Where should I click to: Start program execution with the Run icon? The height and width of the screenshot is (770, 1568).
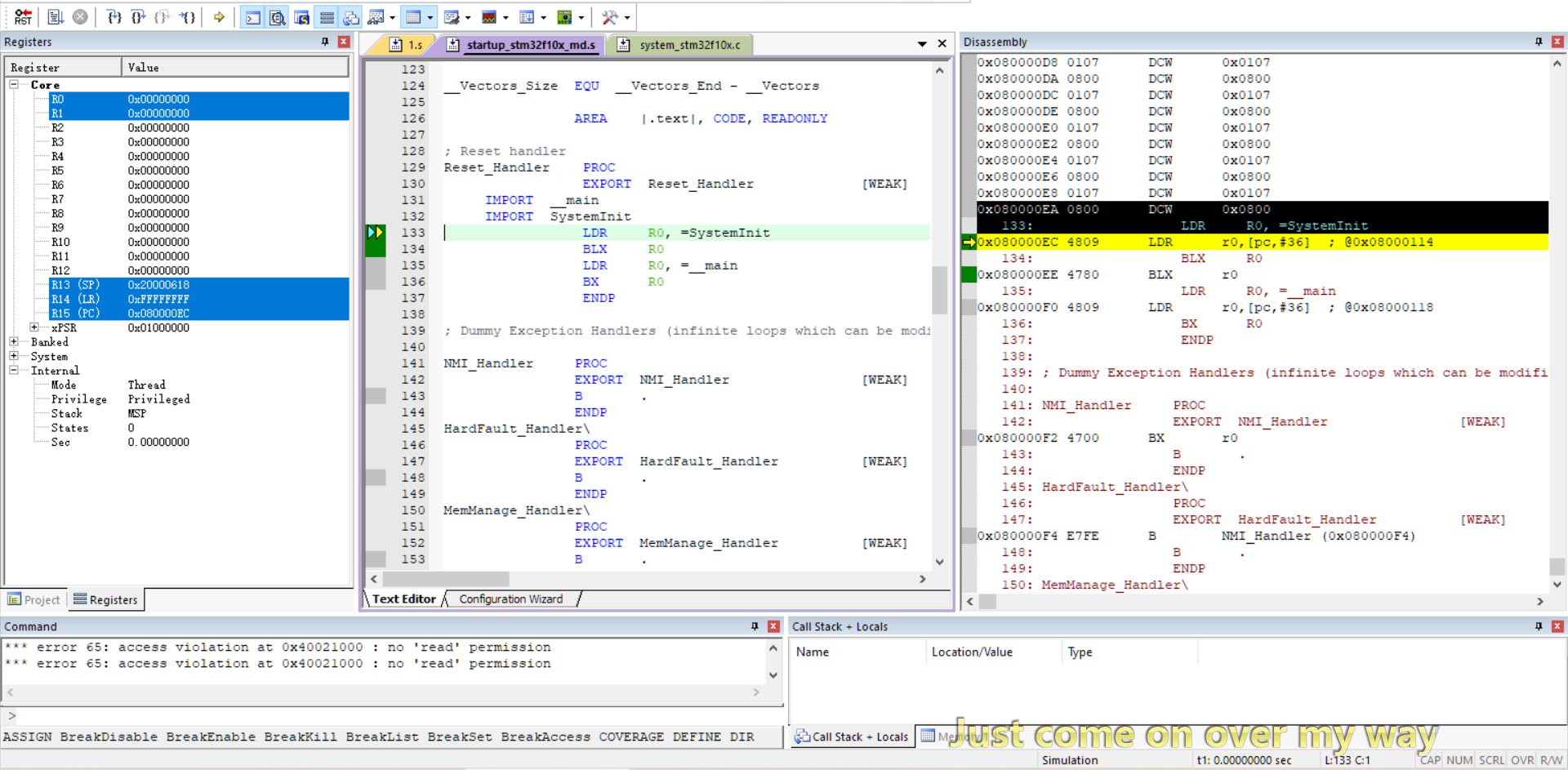click(x=55, y=16)
